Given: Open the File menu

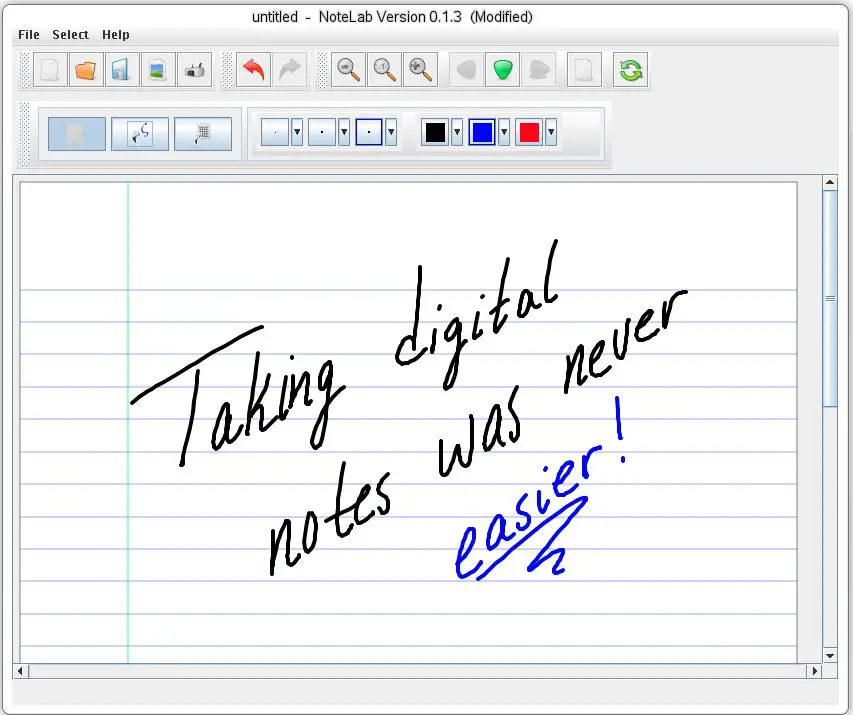Looking at the screenshot, I should click(x=29, y=35).
